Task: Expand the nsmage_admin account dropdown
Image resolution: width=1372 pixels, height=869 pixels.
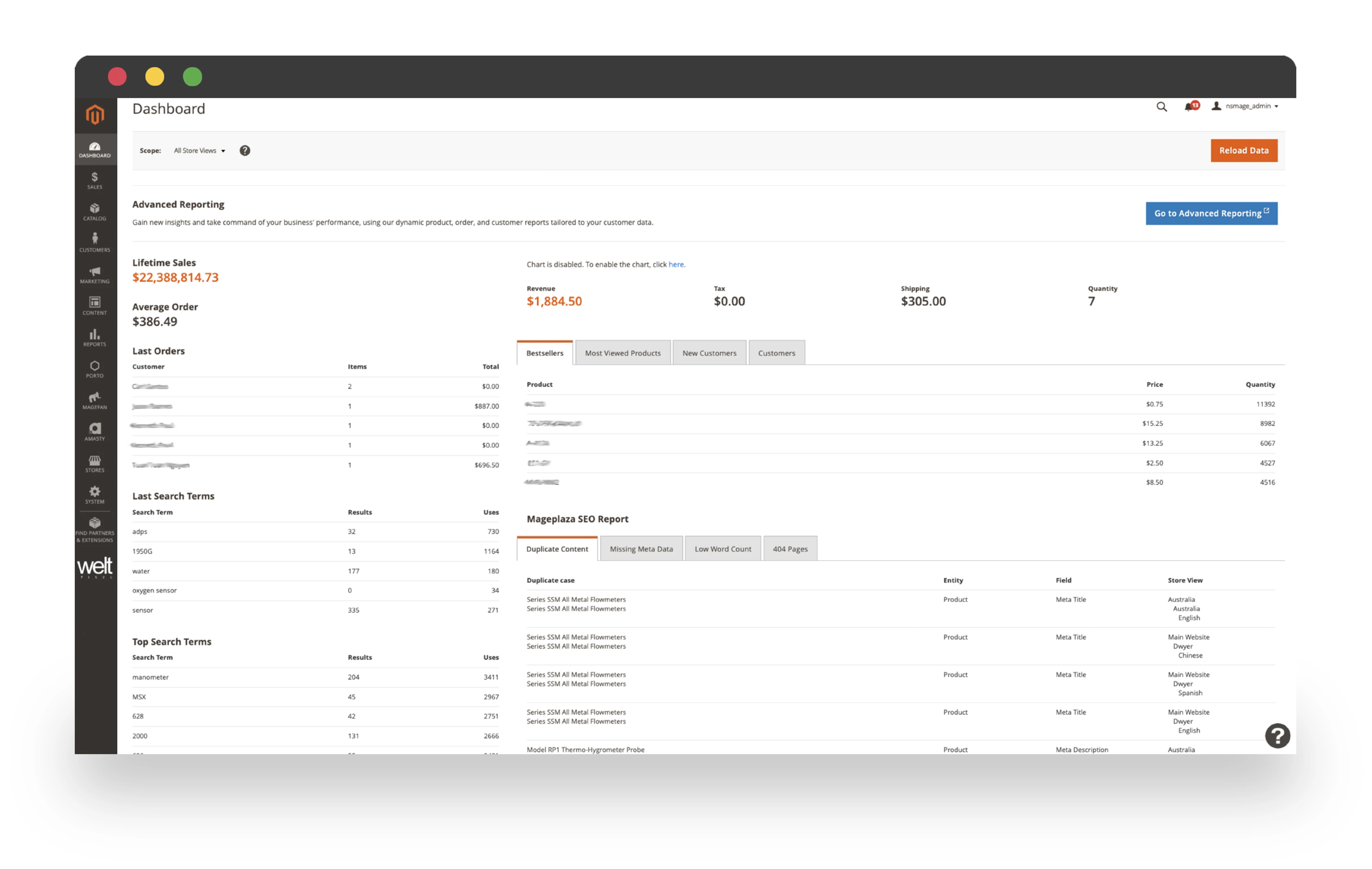Action: (1248, 106)
